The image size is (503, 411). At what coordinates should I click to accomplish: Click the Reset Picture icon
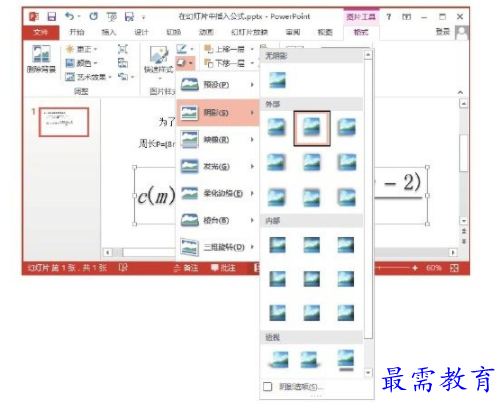pos(123,77)
